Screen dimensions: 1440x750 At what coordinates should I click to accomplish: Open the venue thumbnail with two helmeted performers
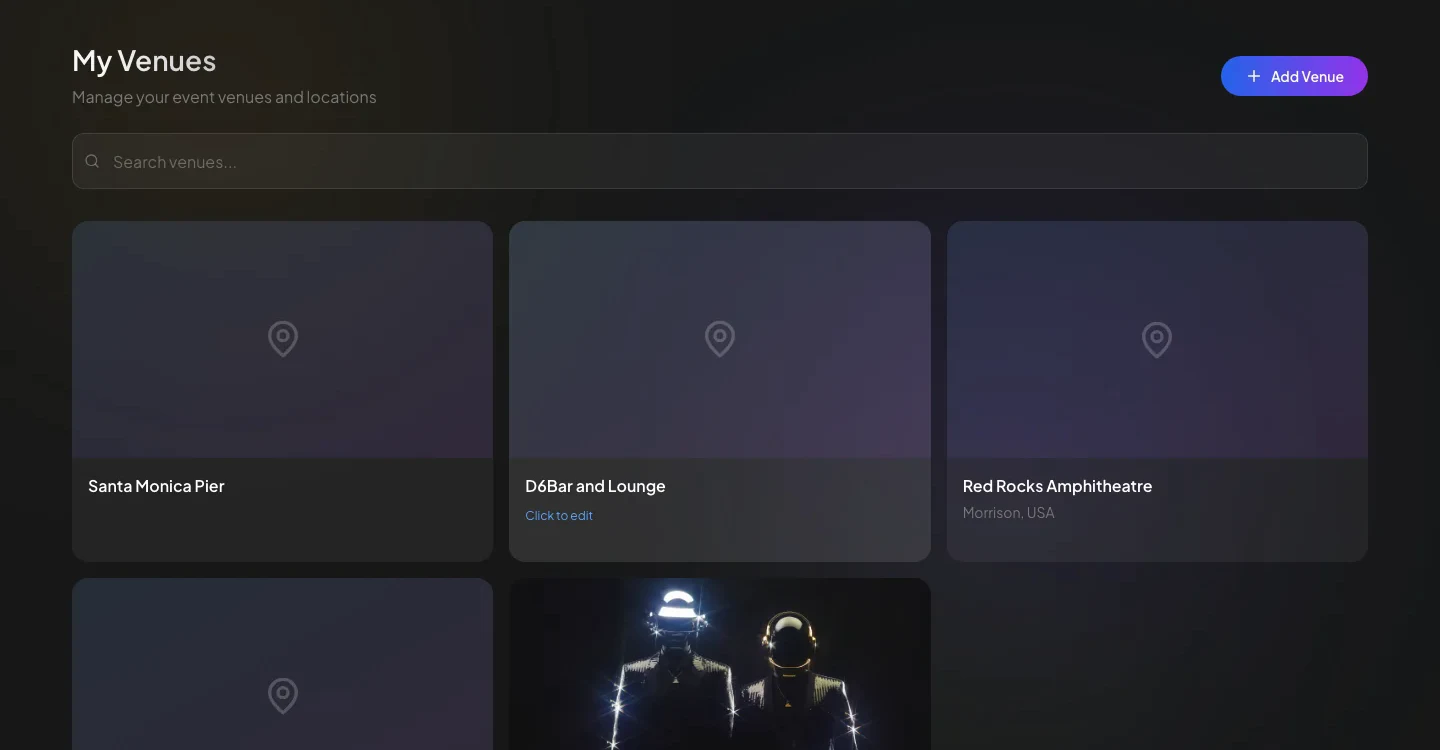coord(720,664)
